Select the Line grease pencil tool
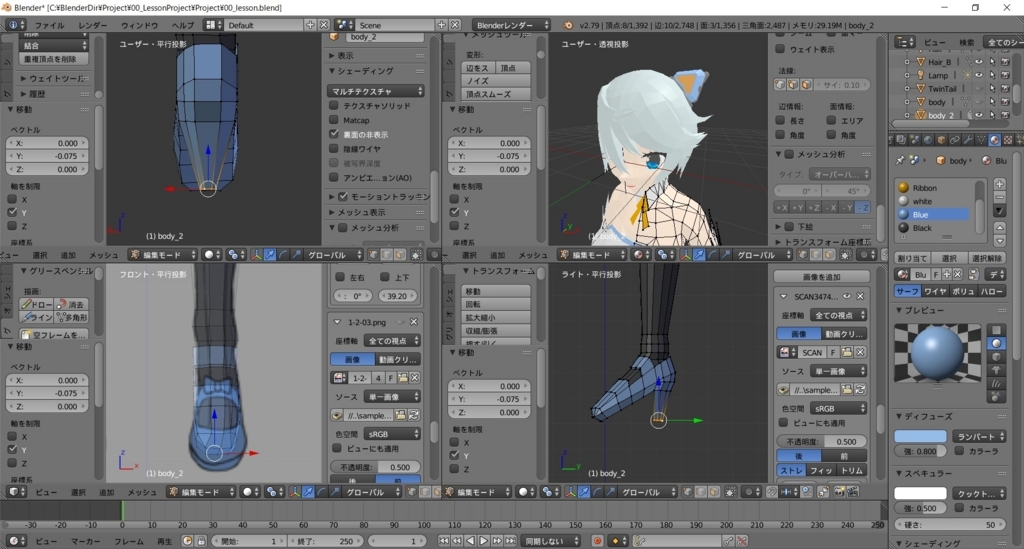 [x=37, y=317]
